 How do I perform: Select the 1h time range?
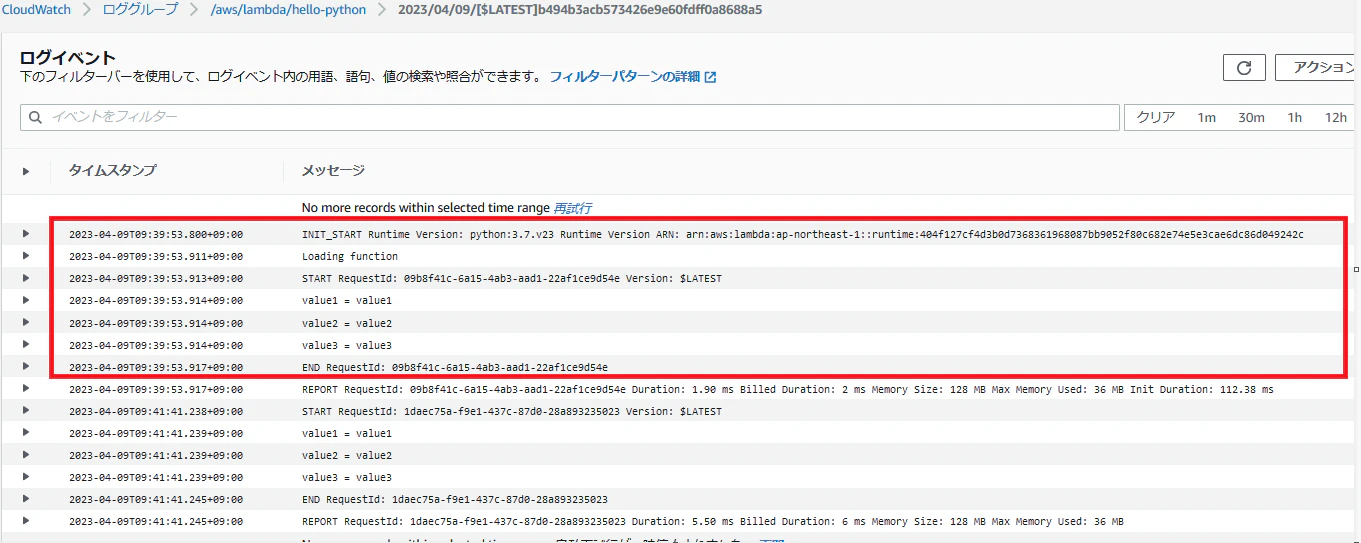(x=1294, y=117)
